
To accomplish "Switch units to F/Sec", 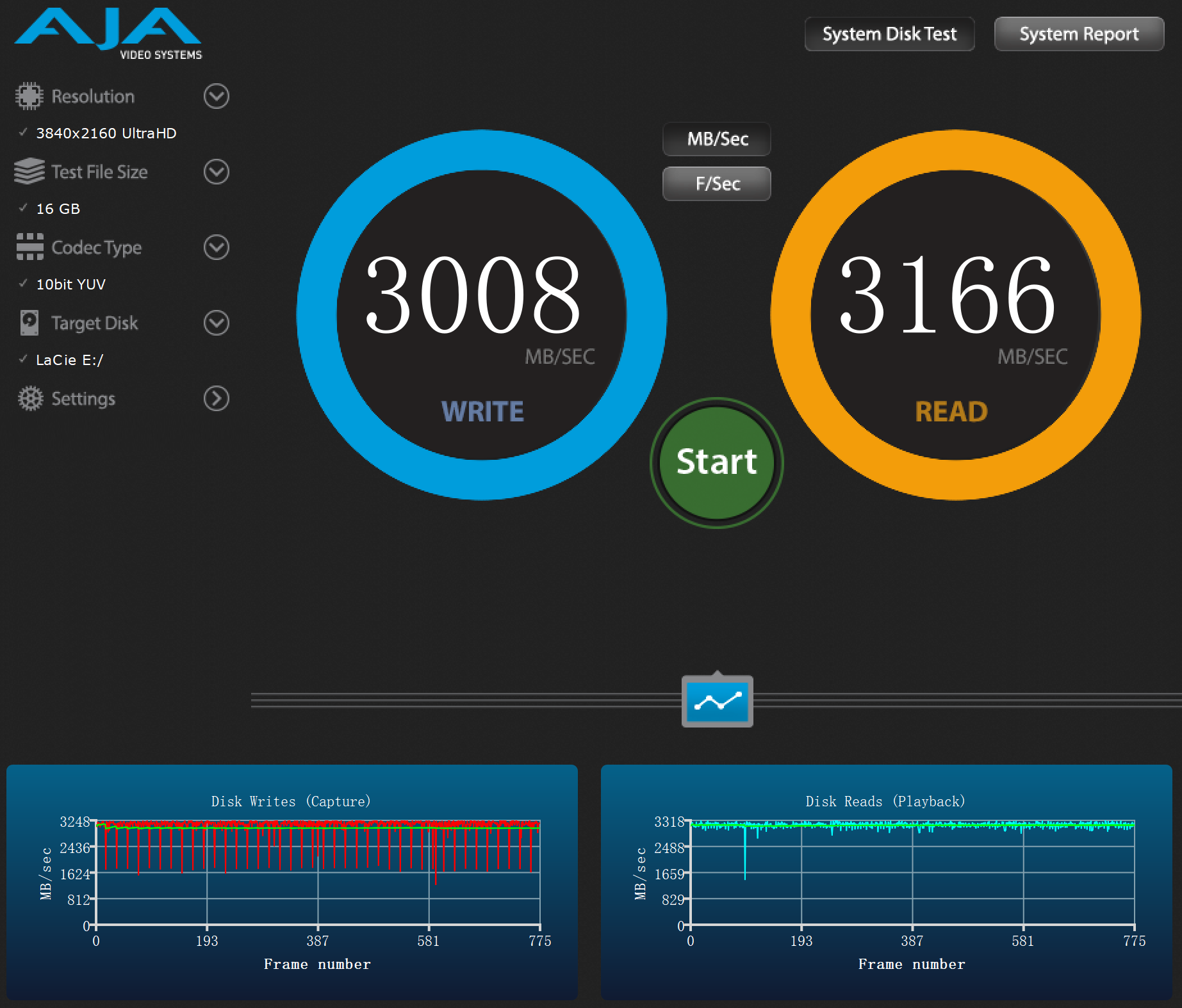I will pos(717,184).
